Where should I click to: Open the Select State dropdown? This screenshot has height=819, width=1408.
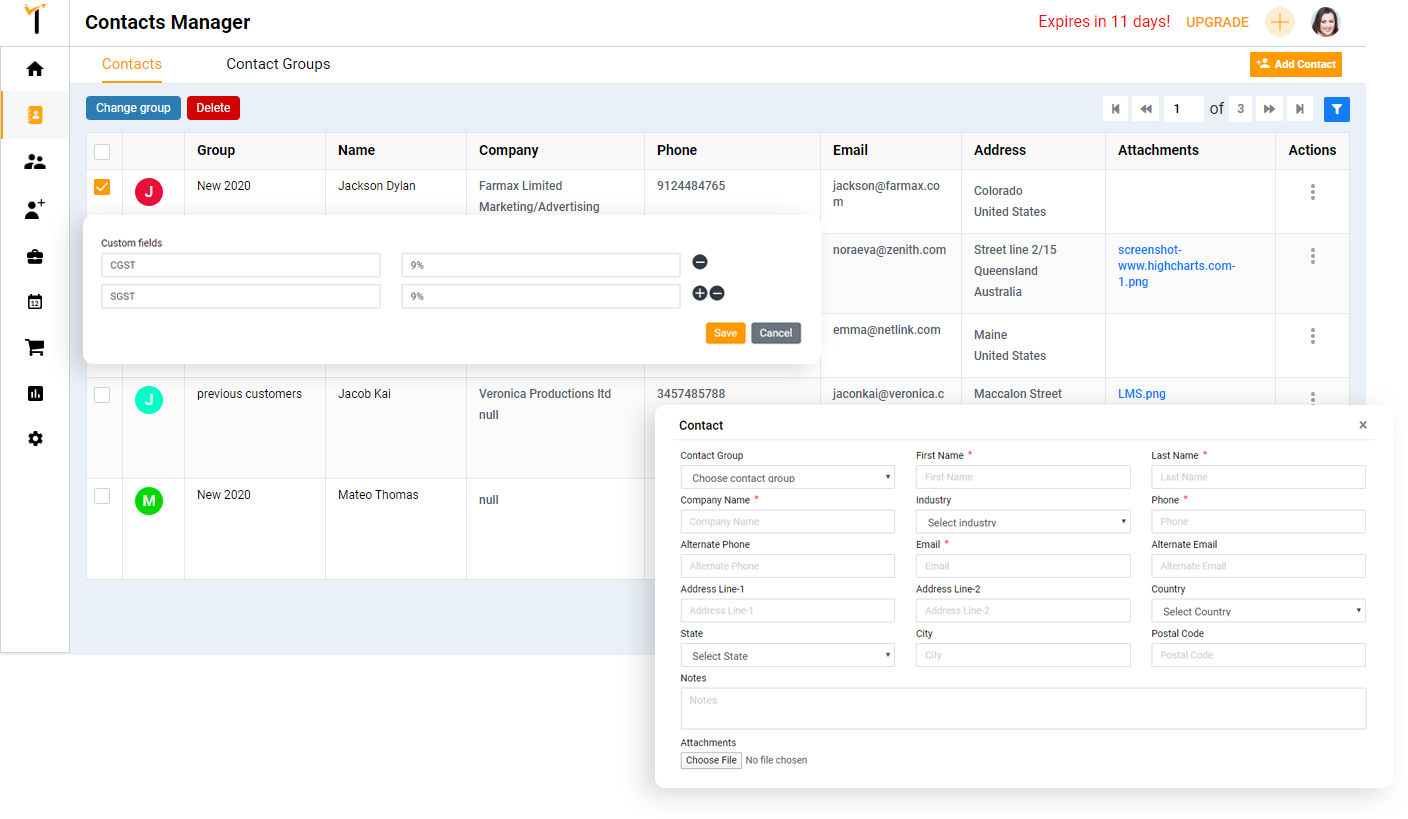point(788,655)
